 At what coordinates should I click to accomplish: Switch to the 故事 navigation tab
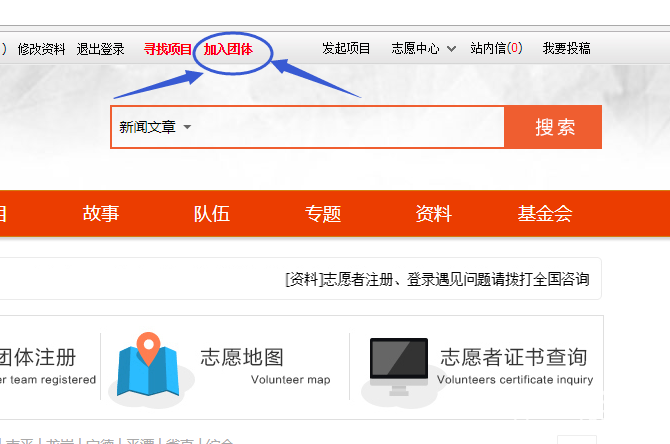[x=101, y=213]
